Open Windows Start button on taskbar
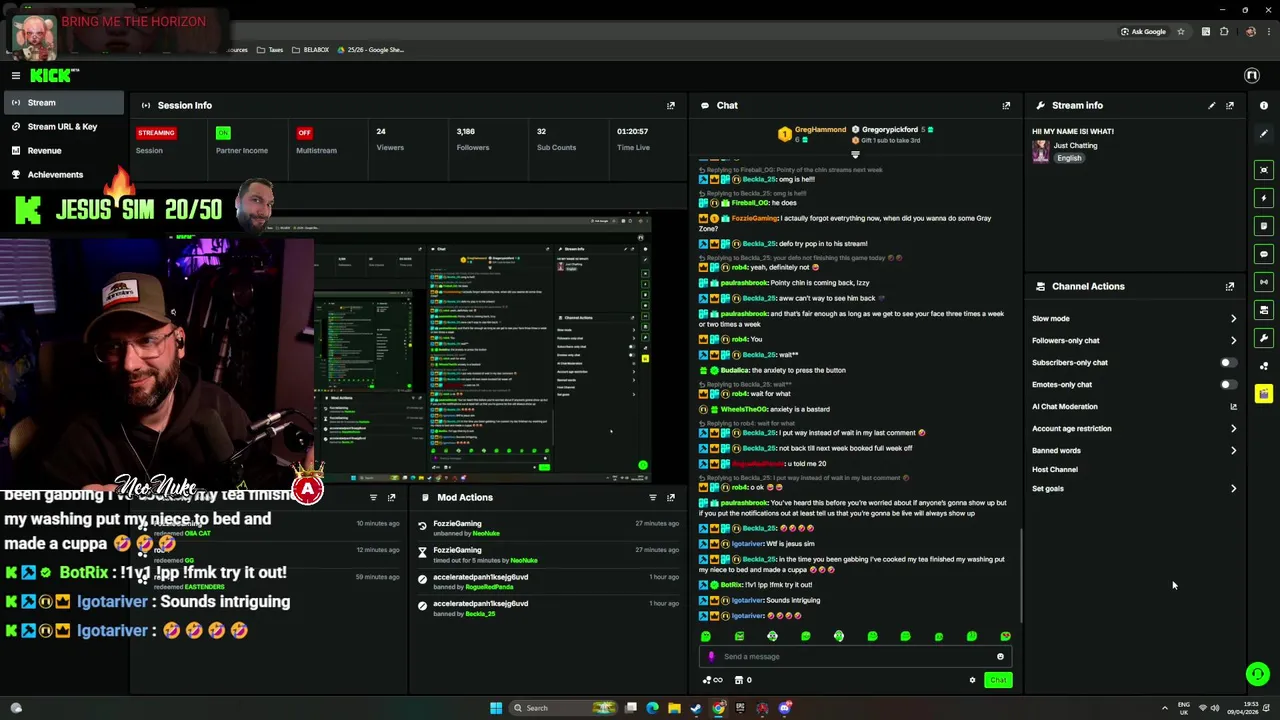Screen dimensions: 1280x720 pos(496,708)
